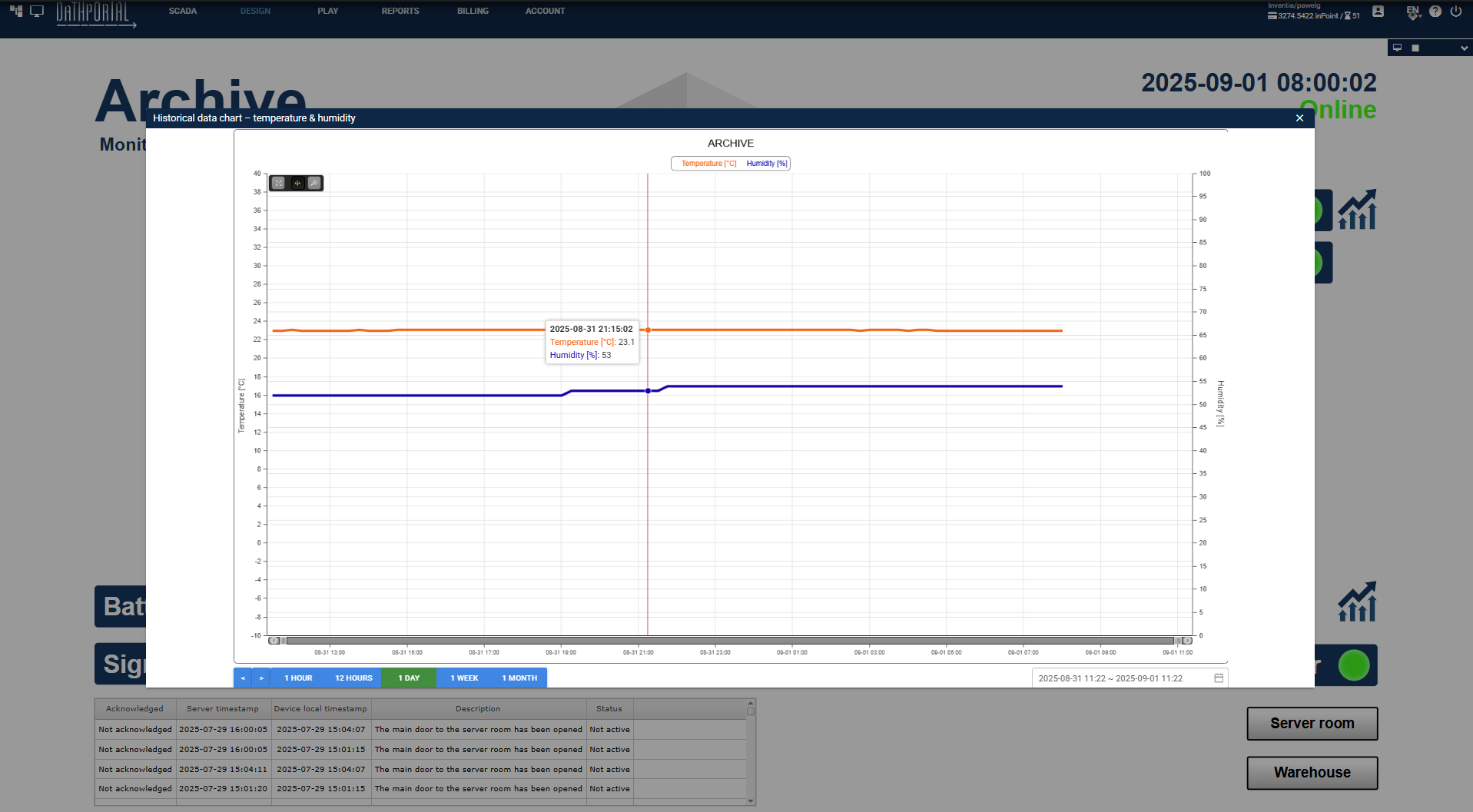Open the DESIGN menu
The width and height of the screenshot is (1473, 812).
coord(255,11)
